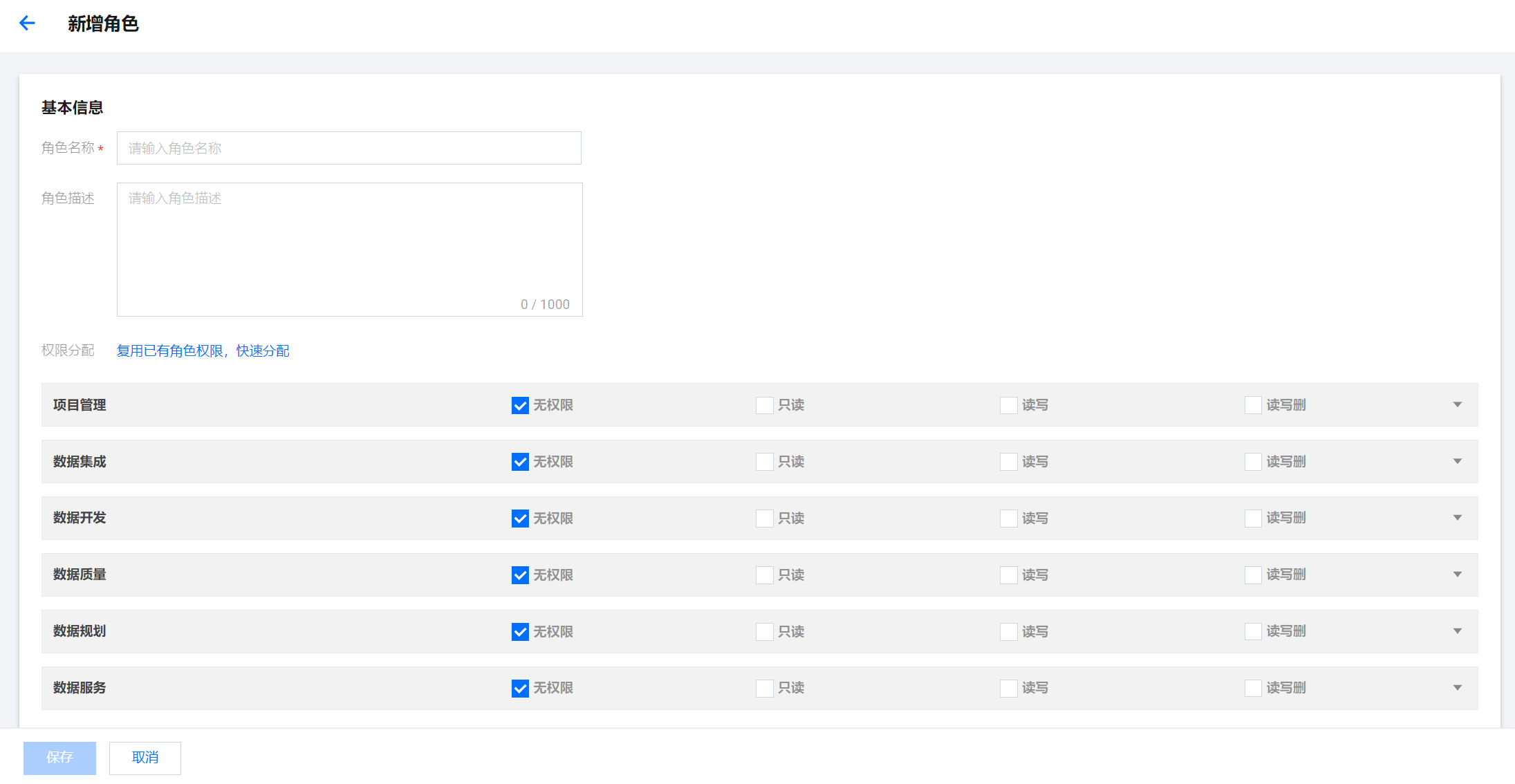Image resolution: width=1515 pixels, height=784 pixels.
Task: Check 只读 for 数据集成
Action: (764, 462)
